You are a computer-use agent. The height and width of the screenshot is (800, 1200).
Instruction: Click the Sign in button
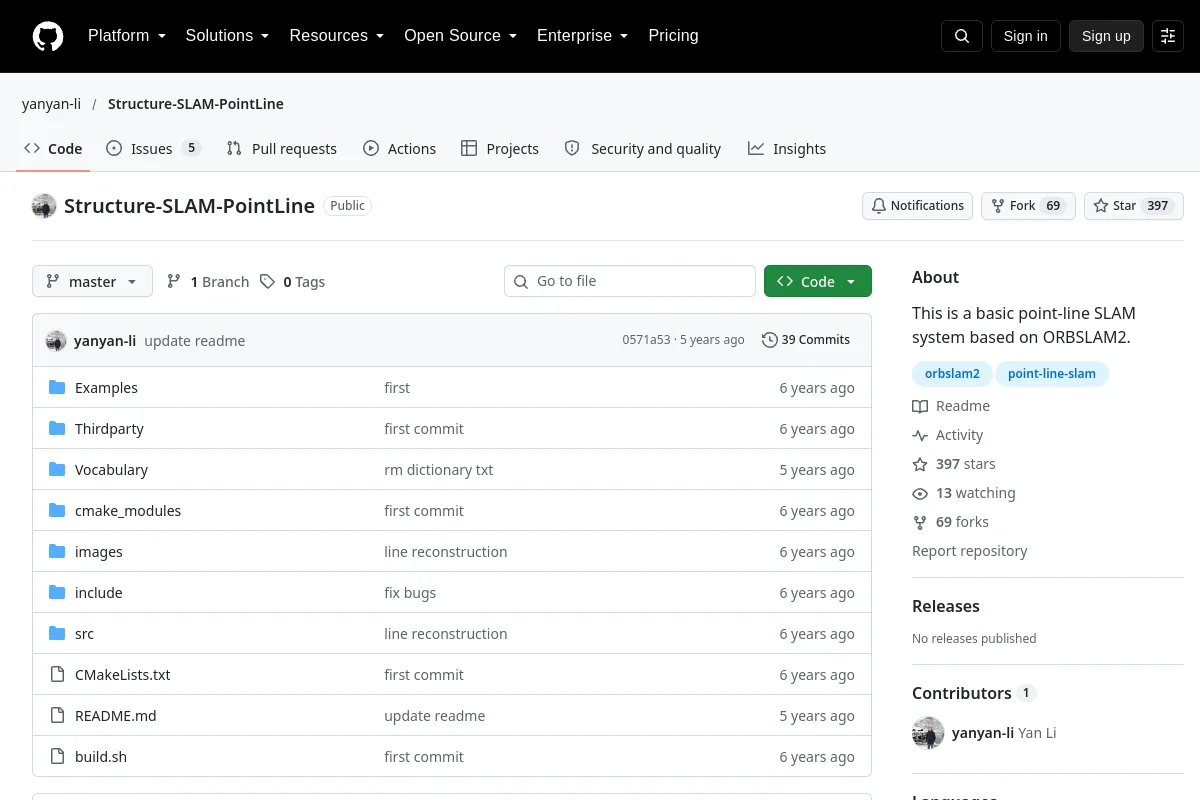[1025, 36]
